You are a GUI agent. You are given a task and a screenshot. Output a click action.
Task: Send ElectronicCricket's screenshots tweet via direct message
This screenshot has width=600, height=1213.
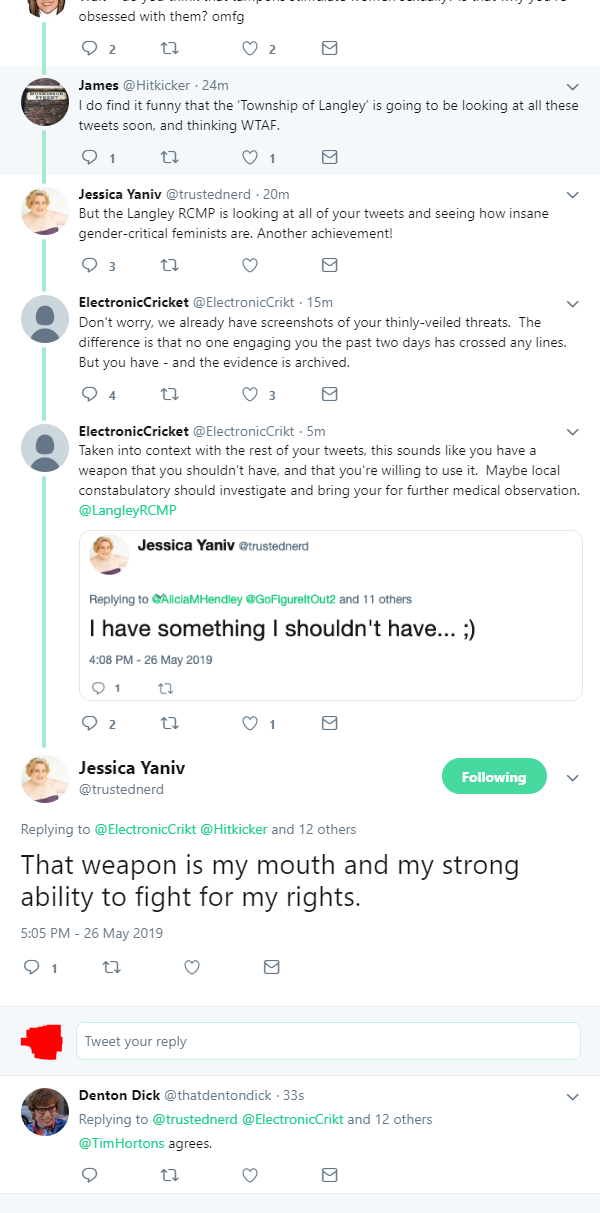329,394
